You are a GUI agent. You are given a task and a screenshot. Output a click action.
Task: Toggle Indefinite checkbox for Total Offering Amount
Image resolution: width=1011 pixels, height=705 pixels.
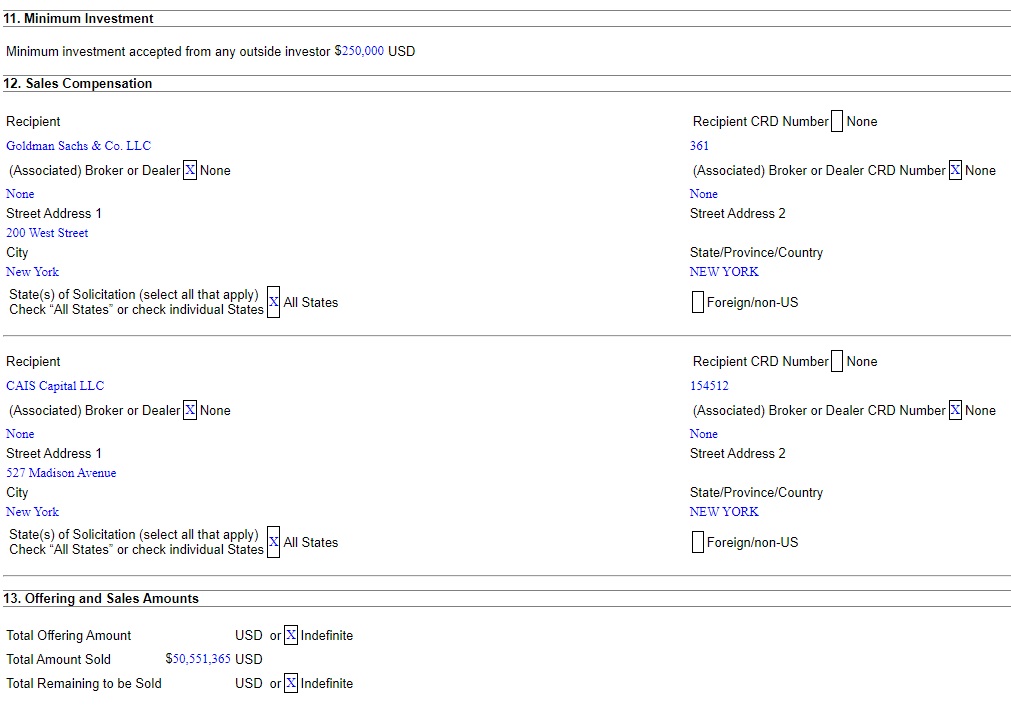291,636
